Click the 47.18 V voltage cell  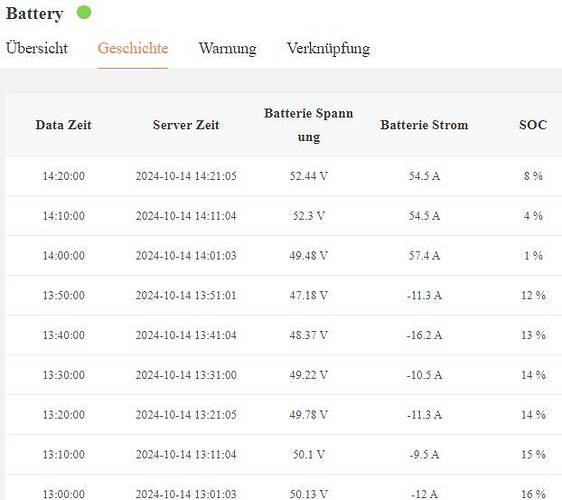click(x=309, y=295)
